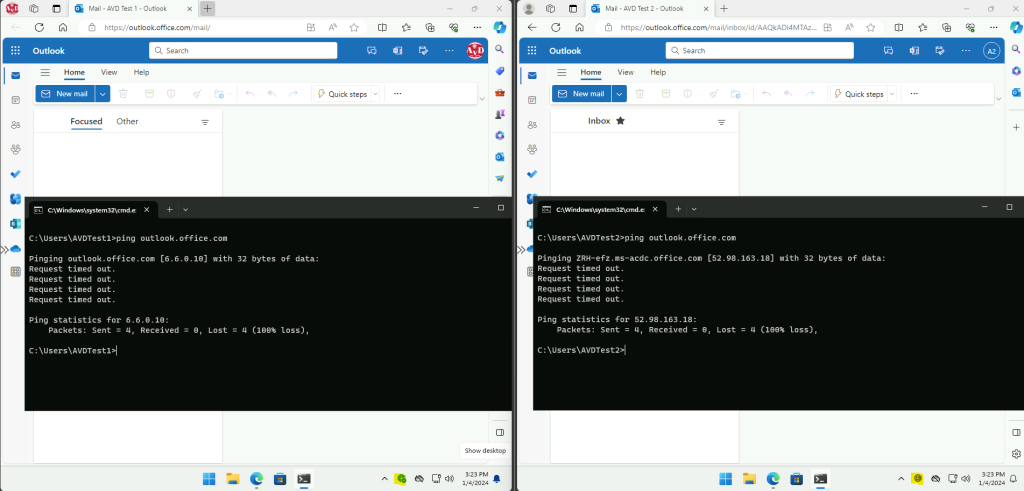This screenshot has height=491, width=1024.
Task: Open Tools briefcase in AVD Test 1 Edge sidebar
Action: (500, 93)
